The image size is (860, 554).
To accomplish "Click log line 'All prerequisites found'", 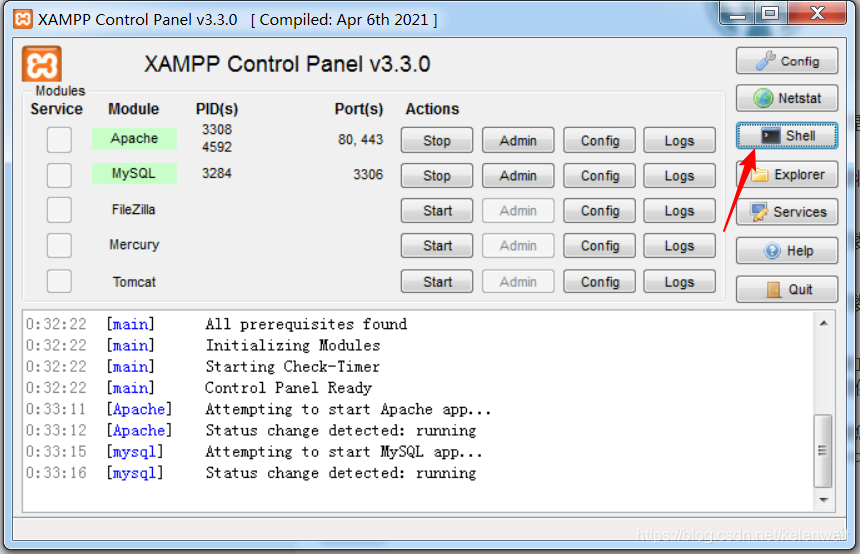I will (x=306, y=324).
